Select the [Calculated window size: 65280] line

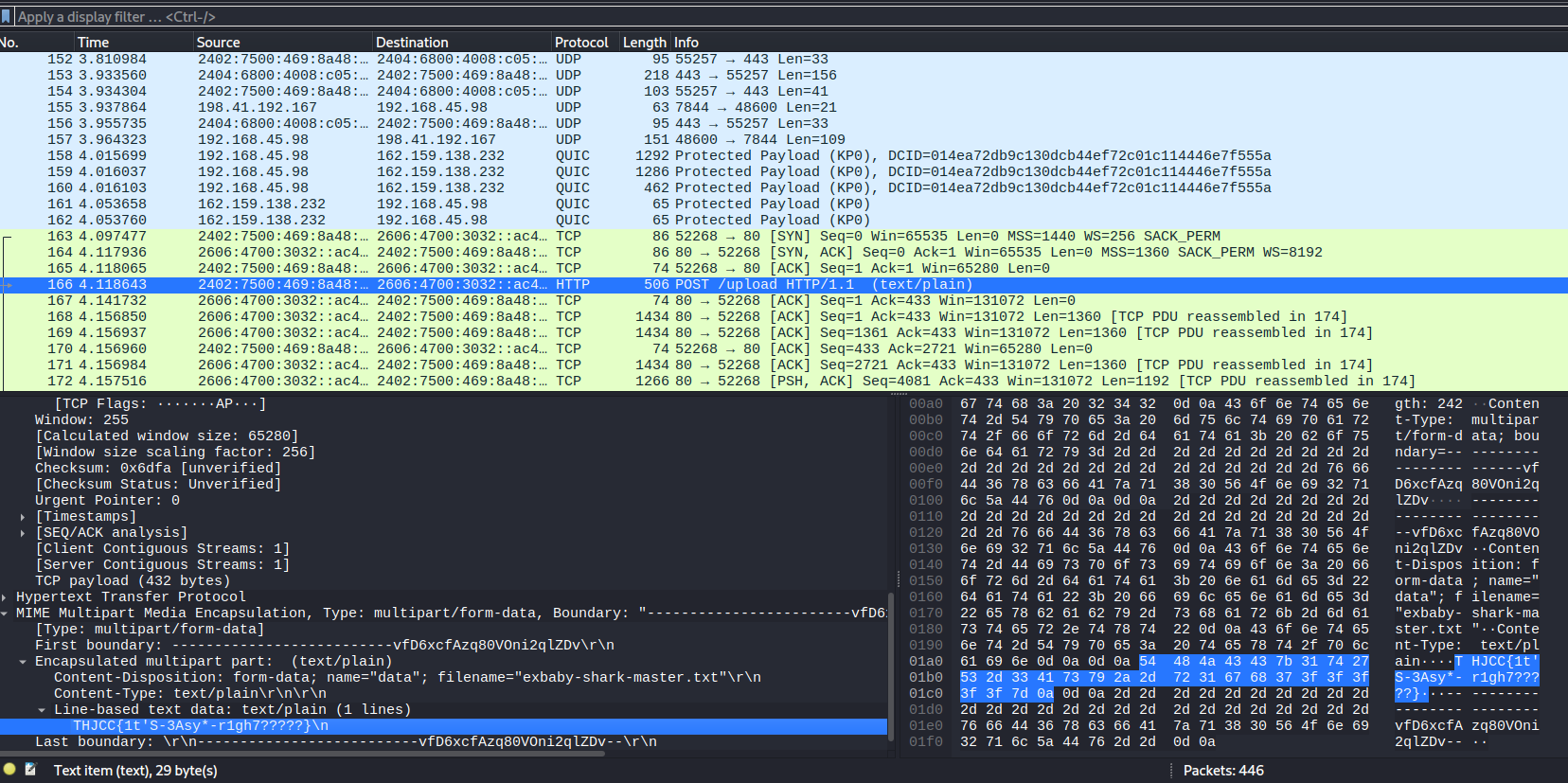coord(167,436)
